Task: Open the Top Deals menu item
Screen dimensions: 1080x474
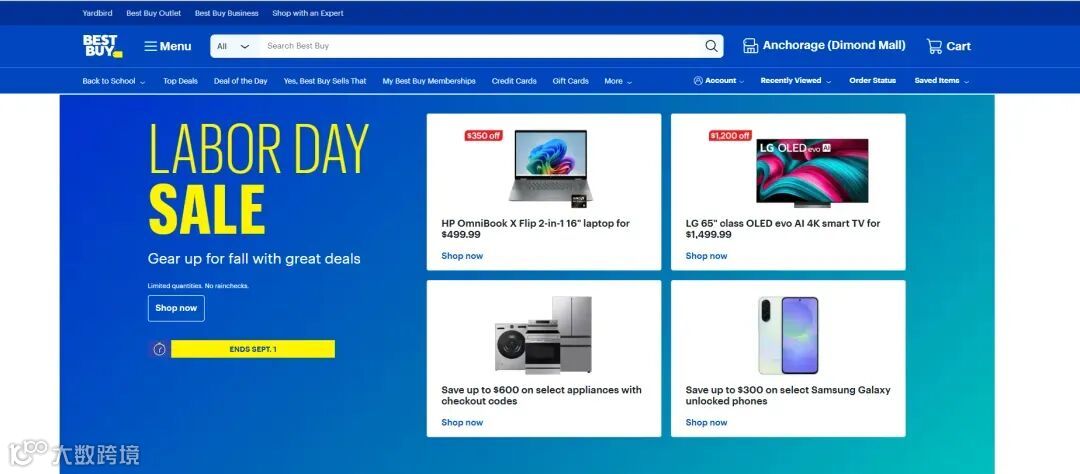Action: (x=180, y=81)
